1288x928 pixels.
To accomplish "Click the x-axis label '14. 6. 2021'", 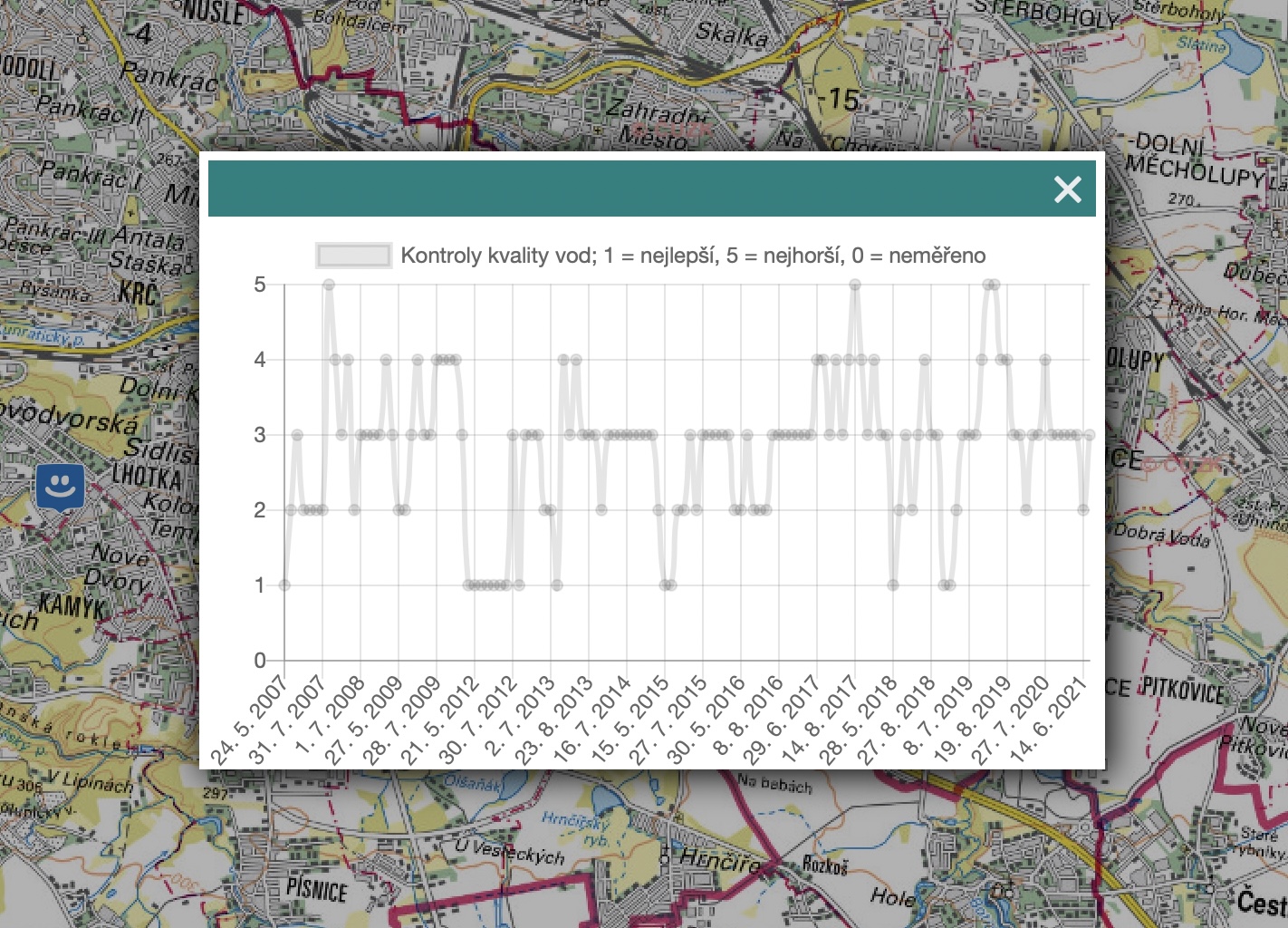I will tap(1047, 720).
